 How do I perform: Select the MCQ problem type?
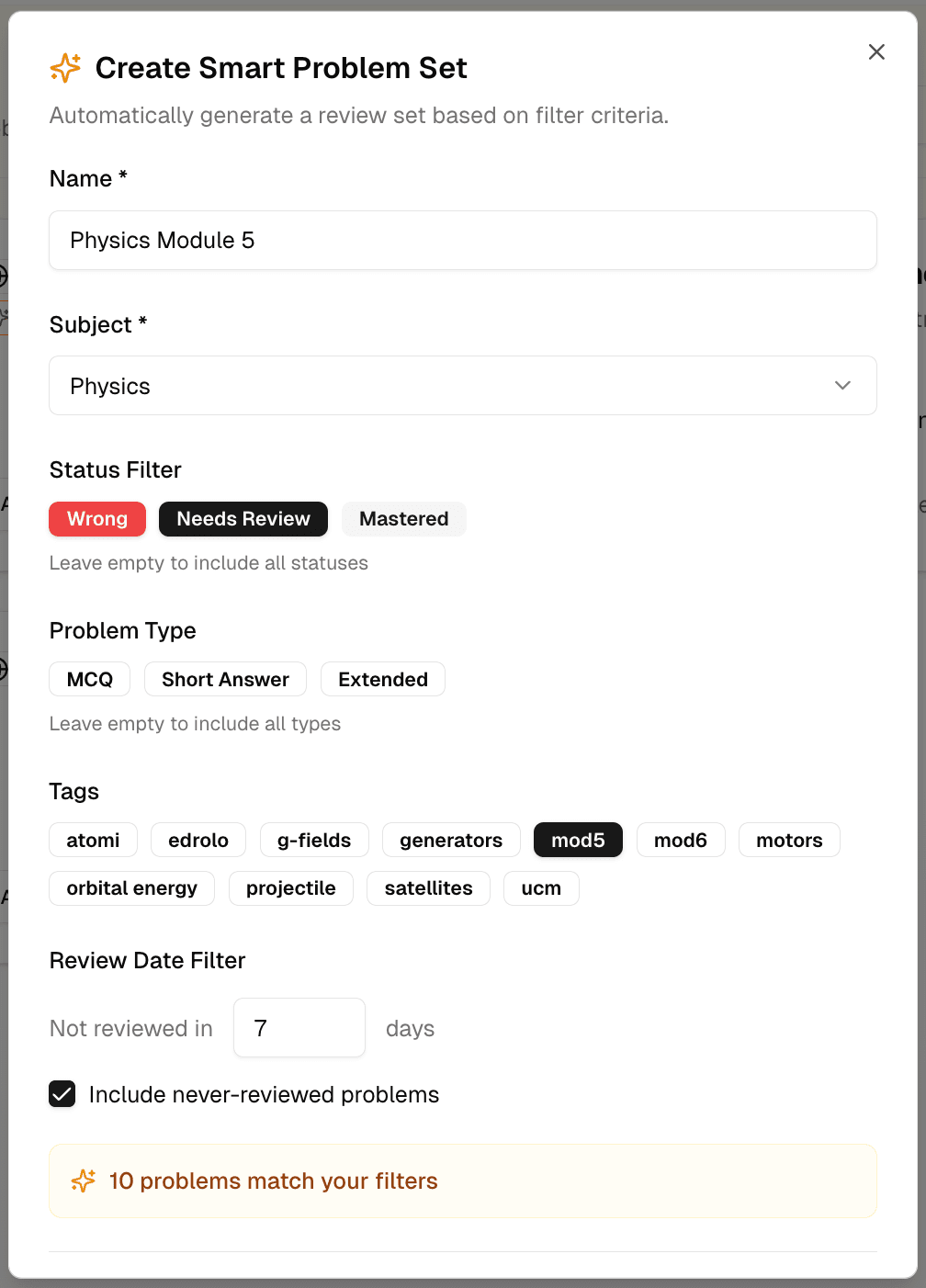tap(89, 679)
